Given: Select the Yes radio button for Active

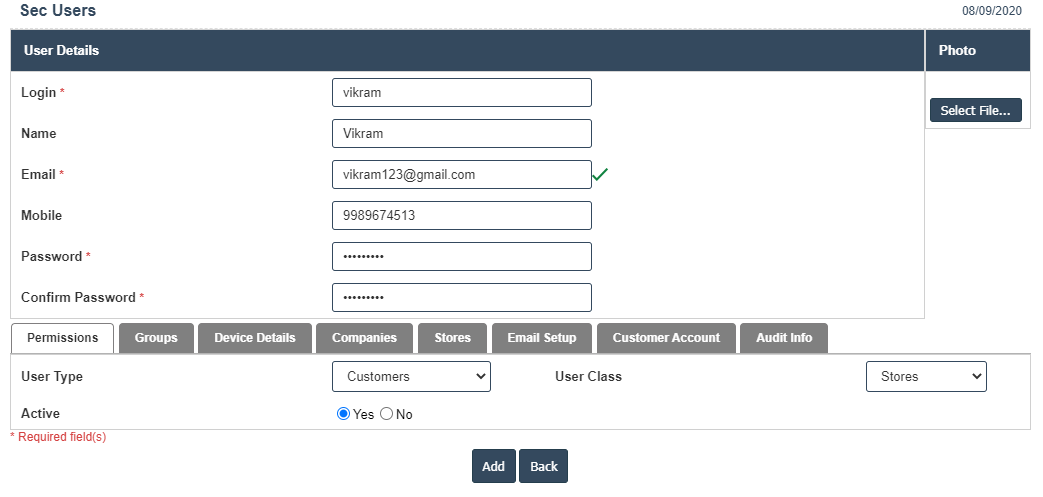Looking at the screenshot, I should pos(344,414).
